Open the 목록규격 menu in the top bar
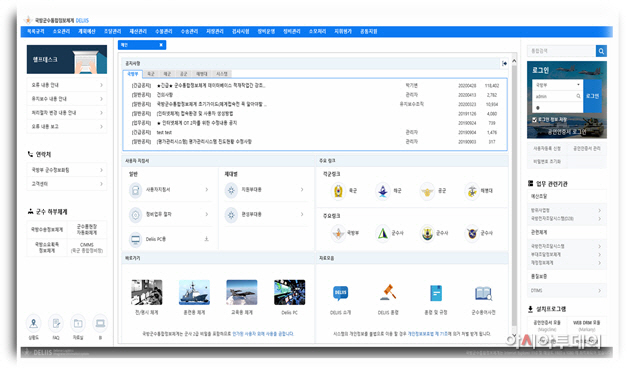627x371 pixels. [36, 31]
